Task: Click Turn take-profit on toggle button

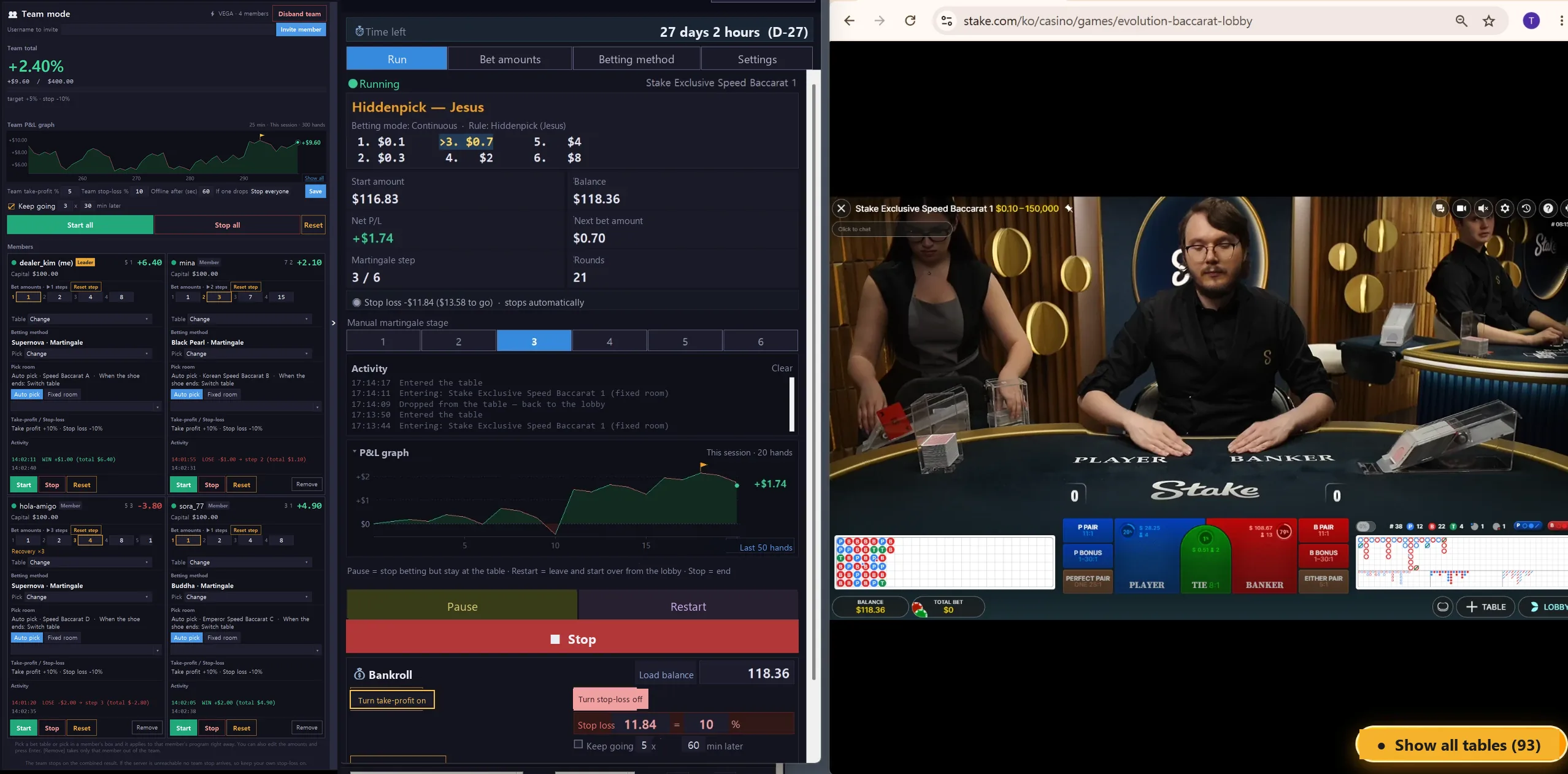Action: pyautogui.click(x=392, y=700)
